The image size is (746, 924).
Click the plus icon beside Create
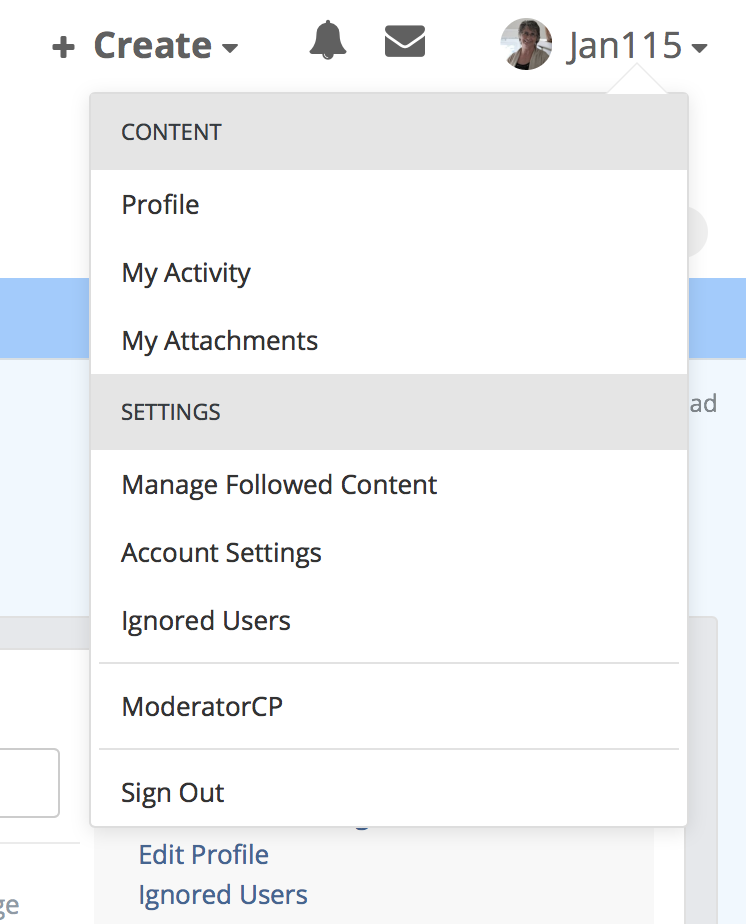point(64,47)
